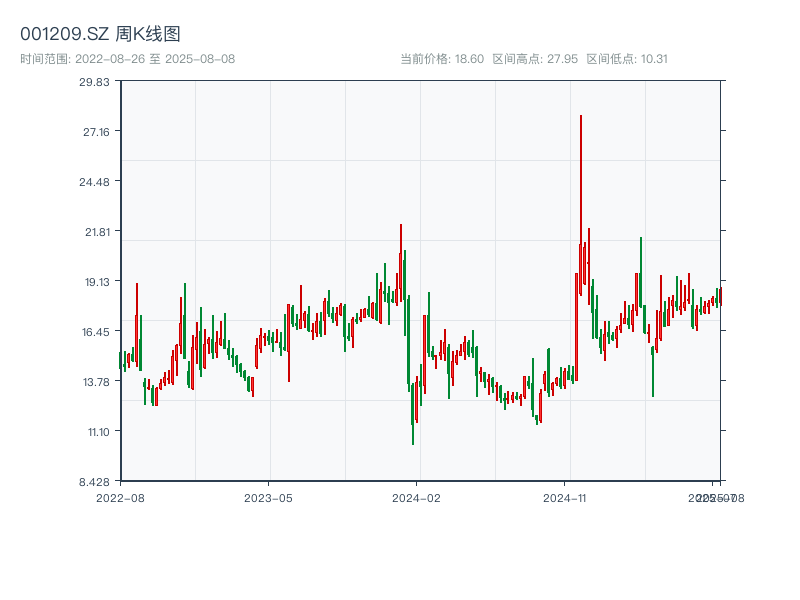
Task: Click the interval high label '区间高点: 27.95'
Action: tap(535, 59)
